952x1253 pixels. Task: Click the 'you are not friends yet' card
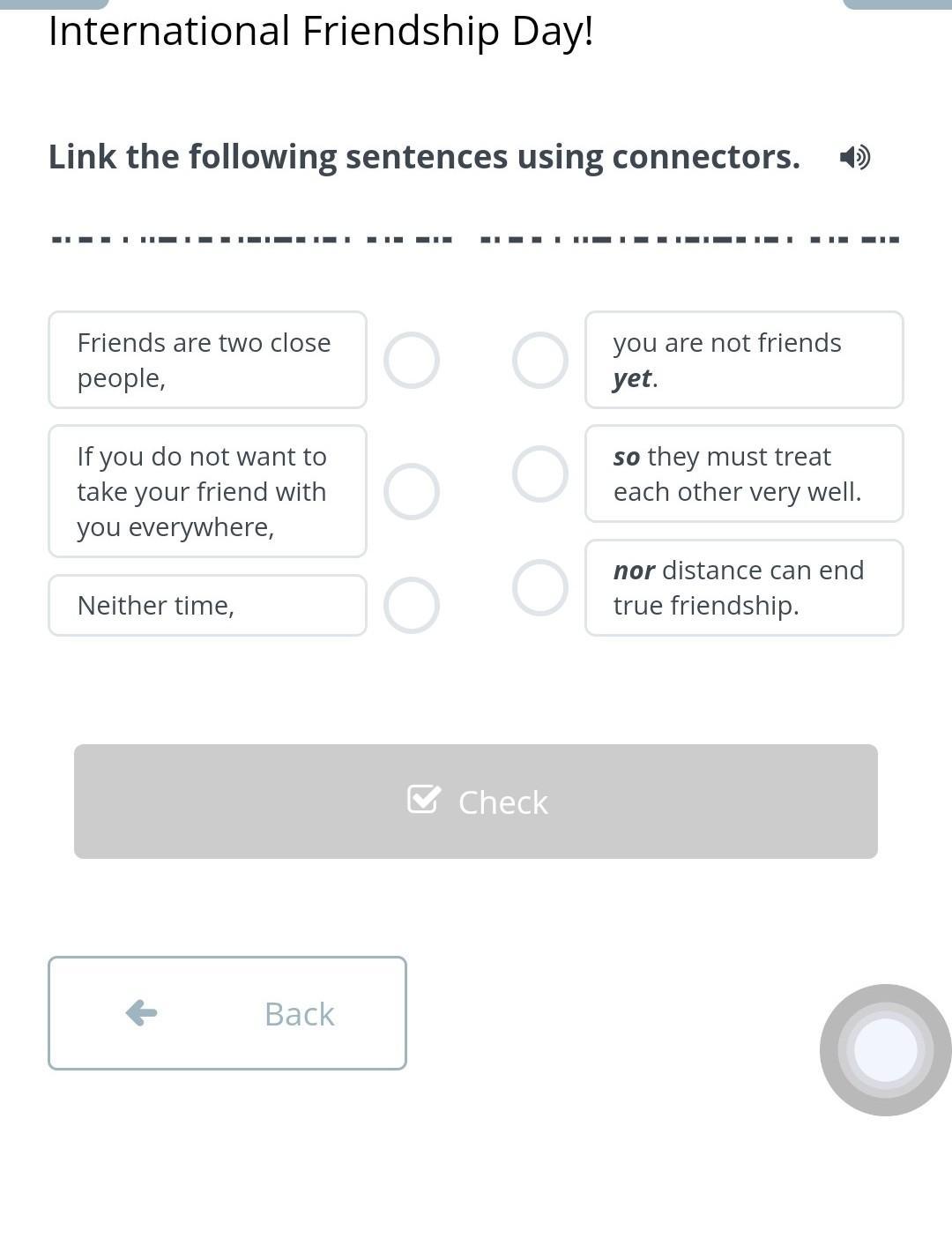pos(744,360)
